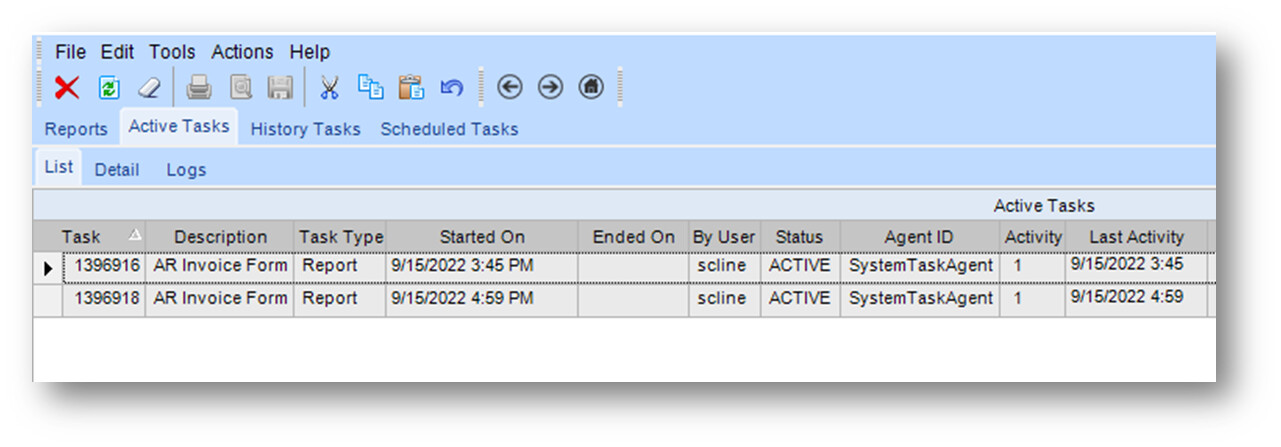Click scline user in row 1396918

(x=724, y=299)
